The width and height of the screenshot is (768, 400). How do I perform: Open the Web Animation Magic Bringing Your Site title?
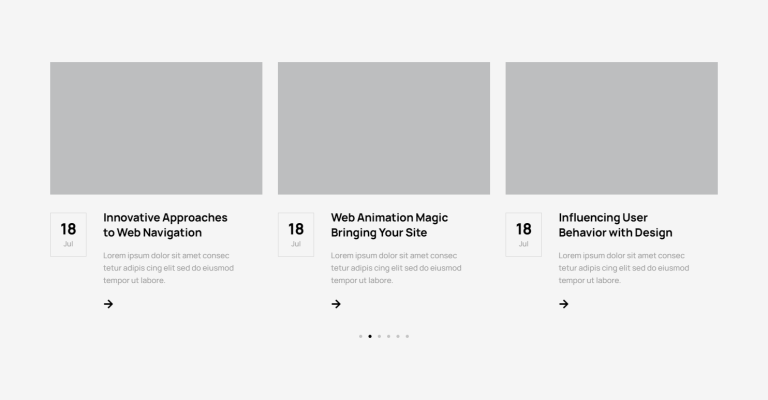(x=389, y=225)
